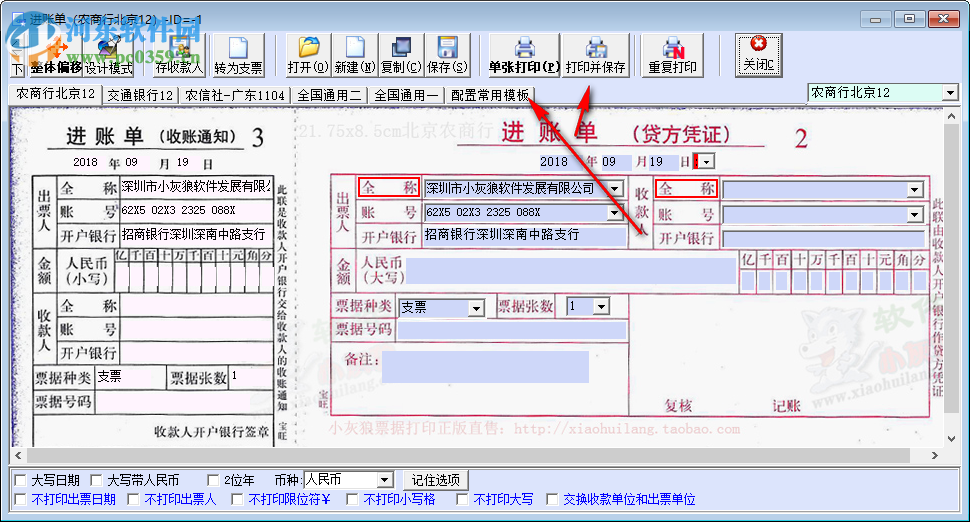Viewport: 970px width, 522px height.
Task: Check the 不打印出票人 option
Action: (x=134, y=499)
